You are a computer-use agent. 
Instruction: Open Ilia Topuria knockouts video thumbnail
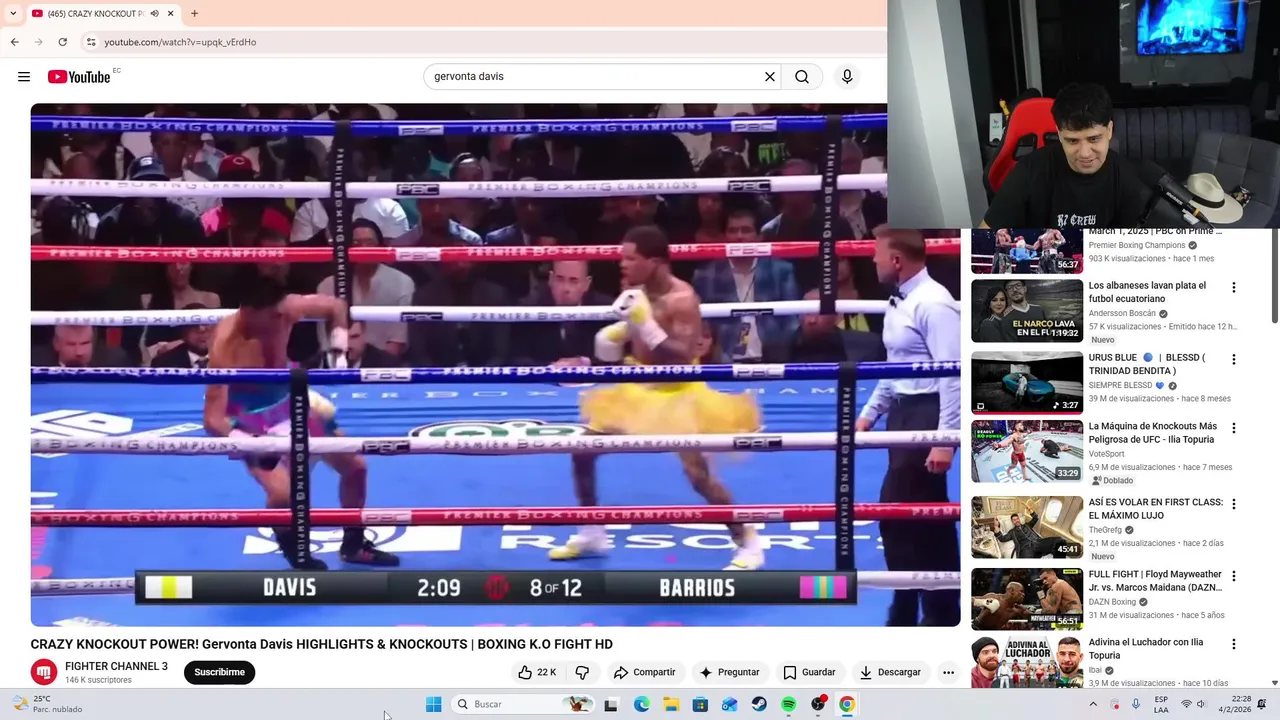point(1027,451)
